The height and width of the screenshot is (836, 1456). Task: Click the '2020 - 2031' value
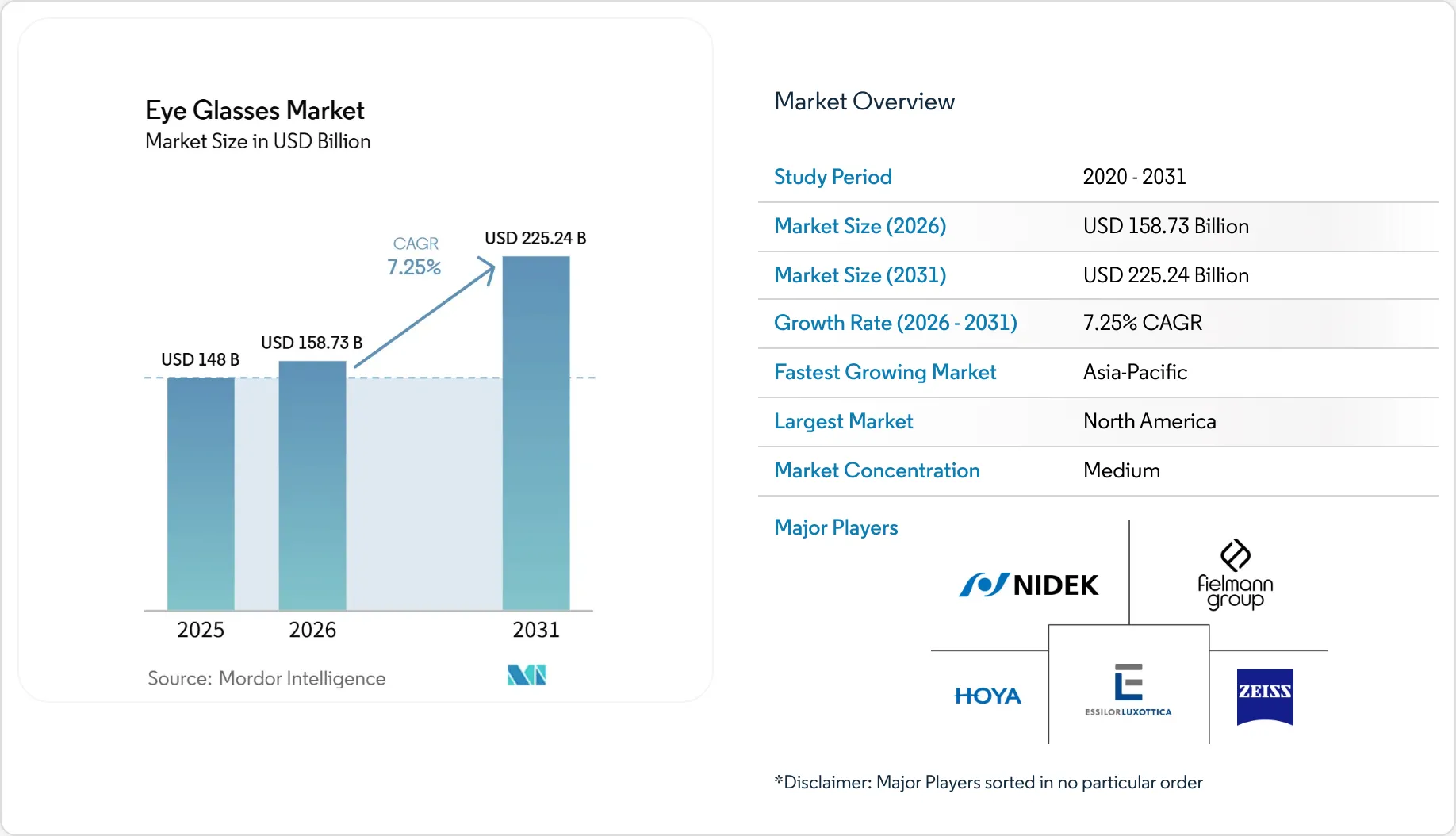pyautogui.click(x=1135, y=177)
